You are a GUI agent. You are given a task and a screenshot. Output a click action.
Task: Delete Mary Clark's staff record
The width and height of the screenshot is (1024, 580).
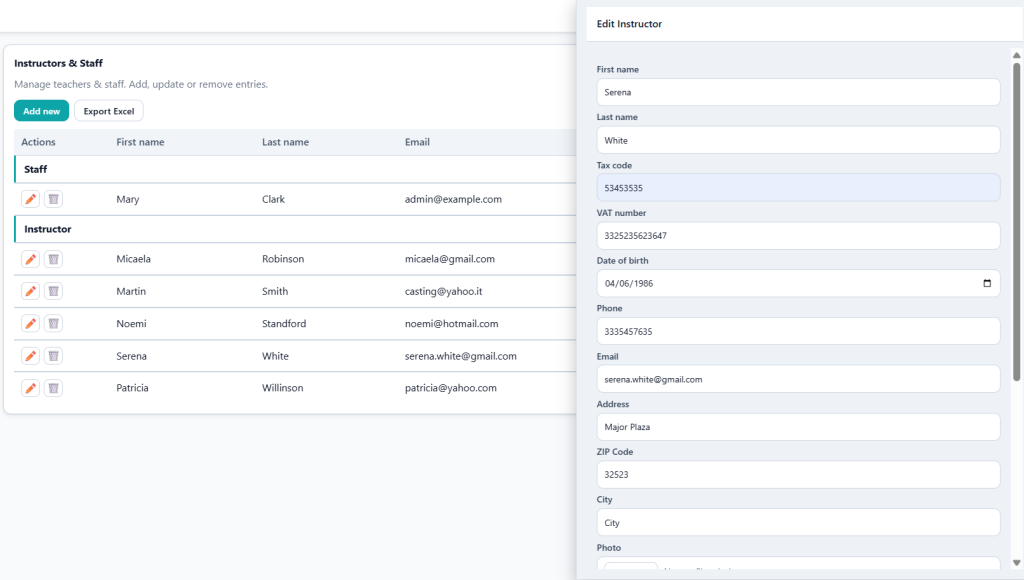(x=52, y=198)
